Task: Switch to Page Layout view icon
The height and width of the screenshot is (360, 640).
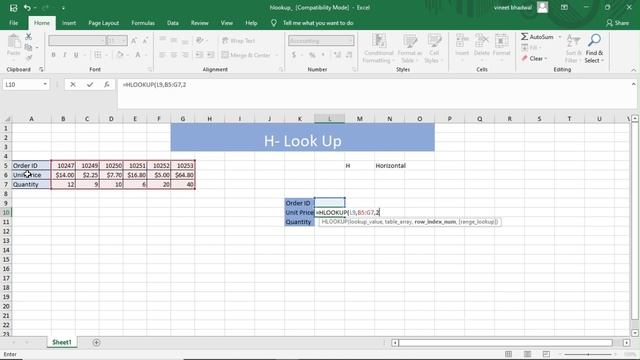Action: 527,354
